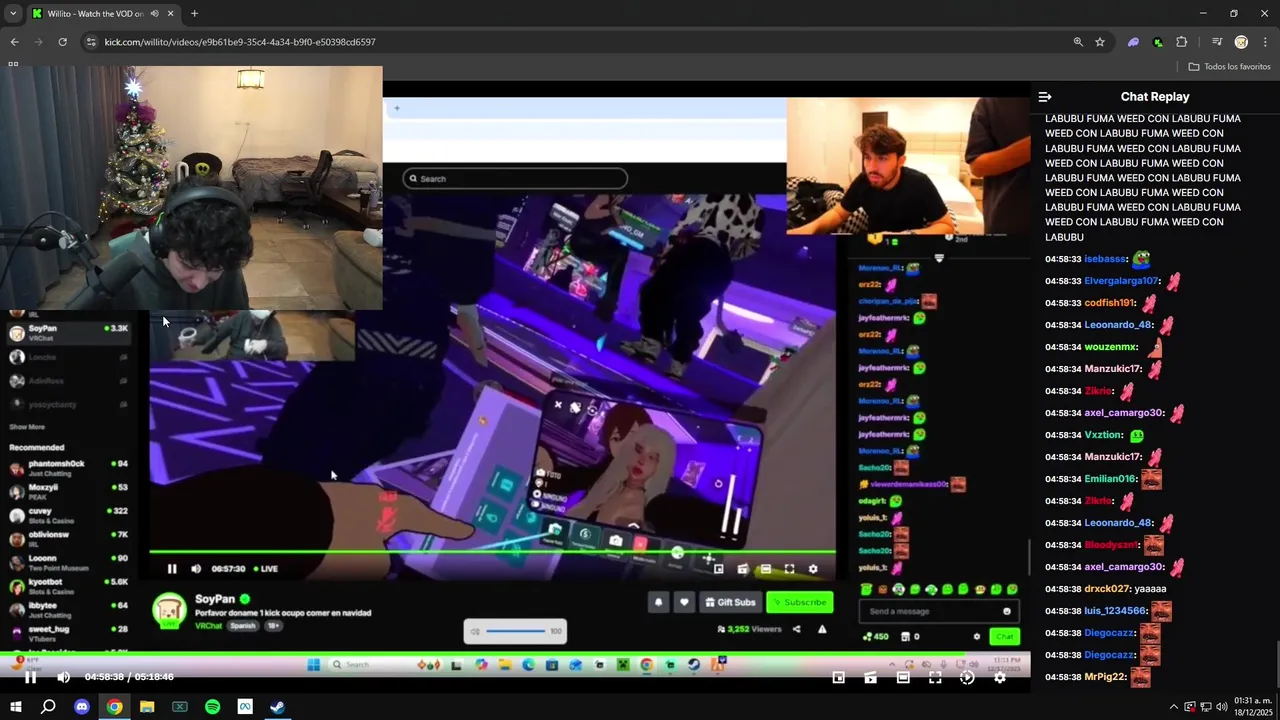Viewport: 1280px width, 720px height.
Task: Click the Chat Replay heading
Action: pyautogui.click(x=1155, y=97)
